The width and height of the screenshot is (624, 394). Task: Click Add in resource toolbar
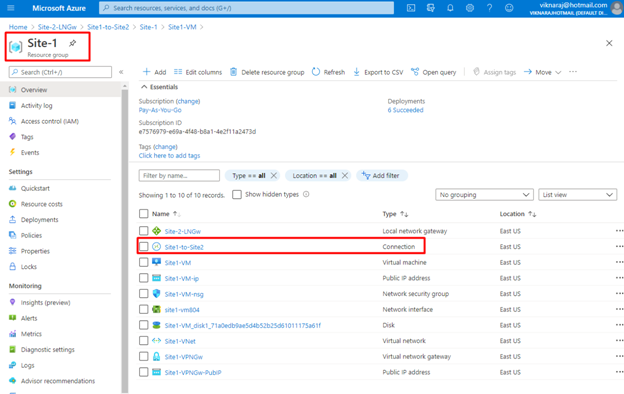pos(154,72)
